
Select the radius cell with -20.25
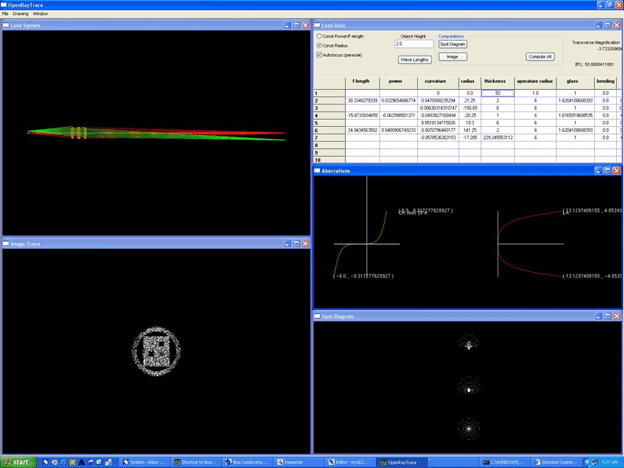coord(470,115)
